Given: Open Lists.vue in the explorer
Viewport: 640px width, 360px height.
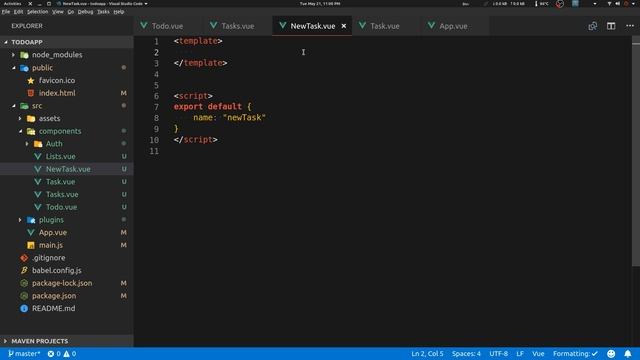Looking at the screenshot, I should click(x=60, y=156).
